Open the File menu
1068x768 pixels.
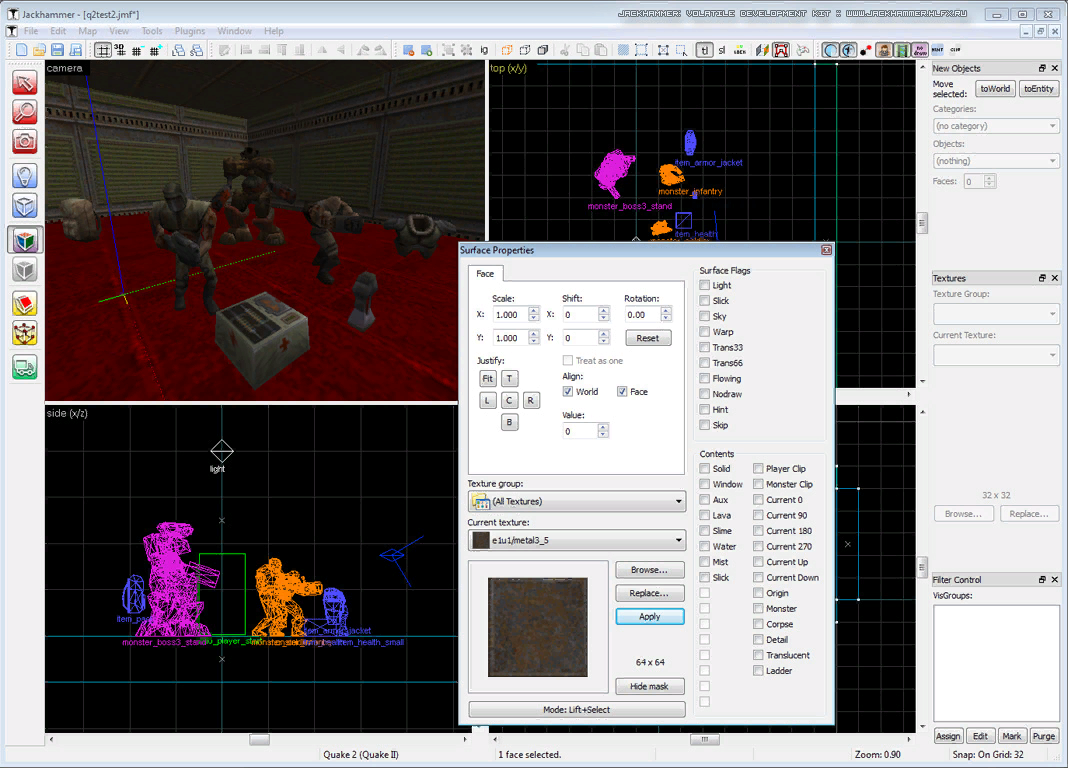tap(31, 31)
